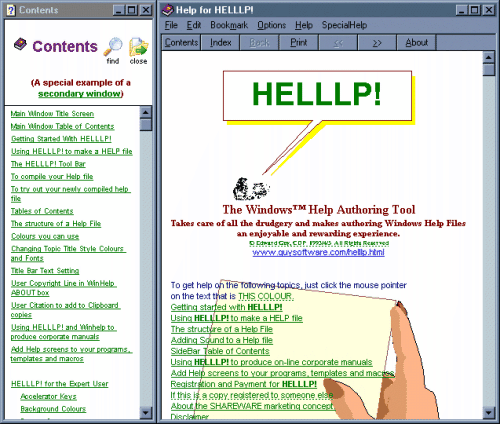Viewport: 500px width, 424px height.
Task: Open the Bookmark menu
Action: (x=229, y=25)
